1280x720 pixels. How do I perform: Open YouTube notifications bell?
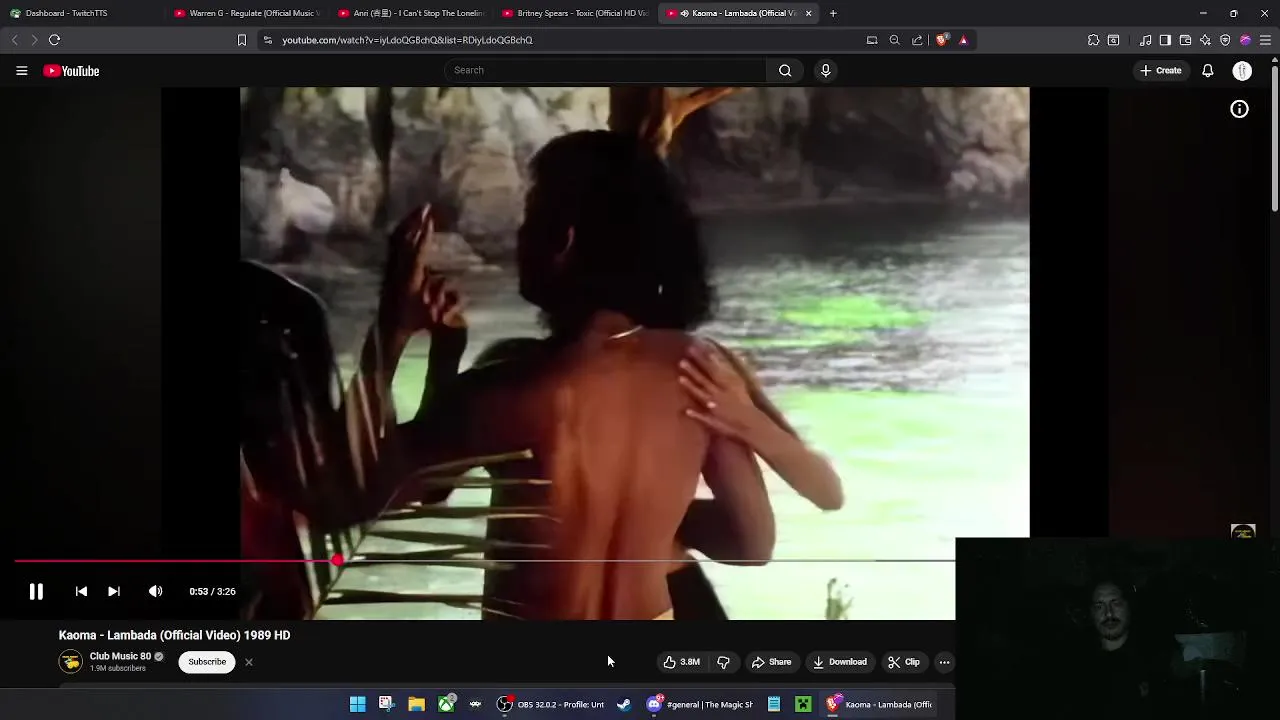click(1208, 70)
